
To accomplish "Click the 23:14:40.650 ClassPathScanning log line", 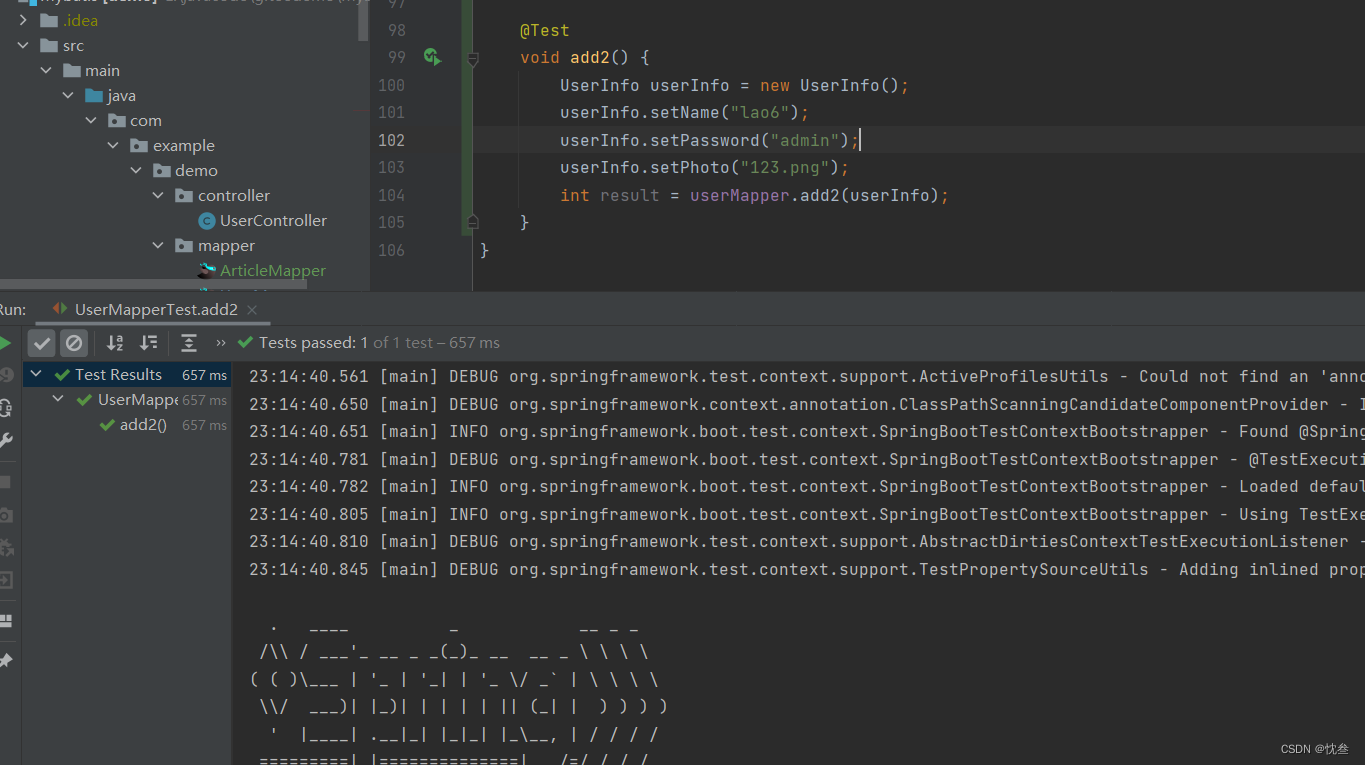I will pos(807,404).
